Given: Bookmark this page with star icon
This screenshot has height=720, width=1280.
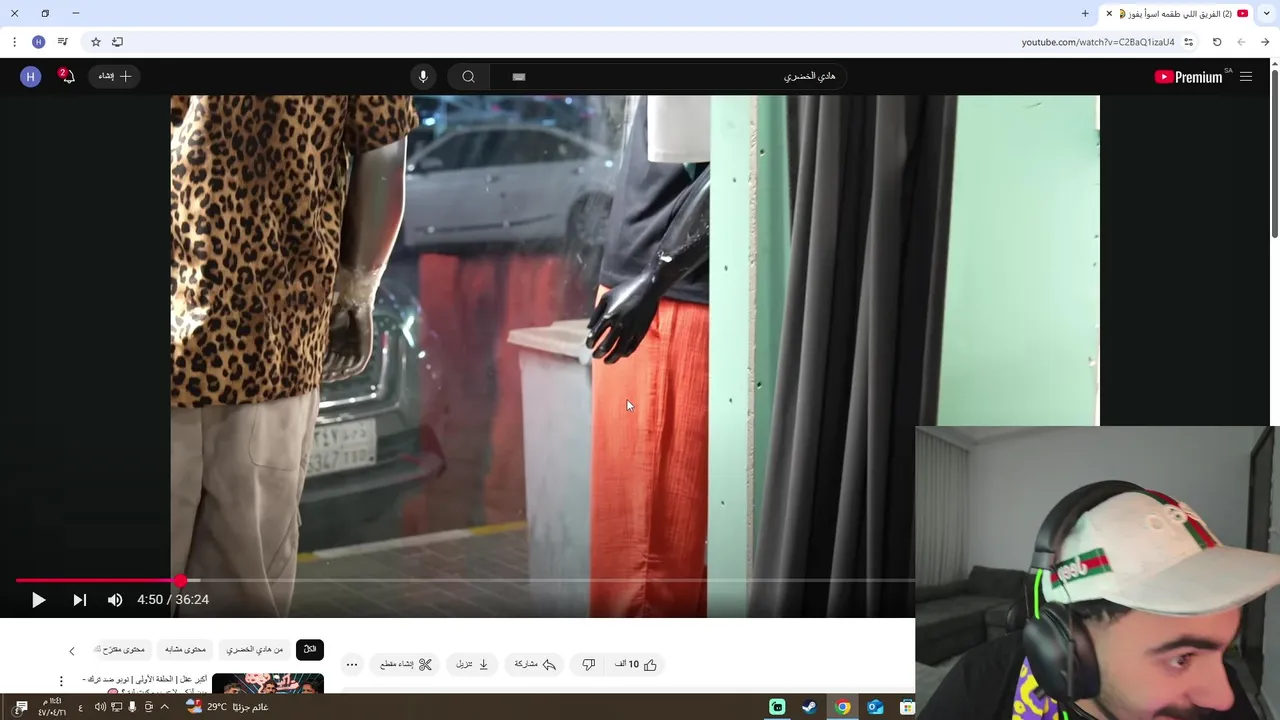Looking at the screenshot, I should [96, 42].
